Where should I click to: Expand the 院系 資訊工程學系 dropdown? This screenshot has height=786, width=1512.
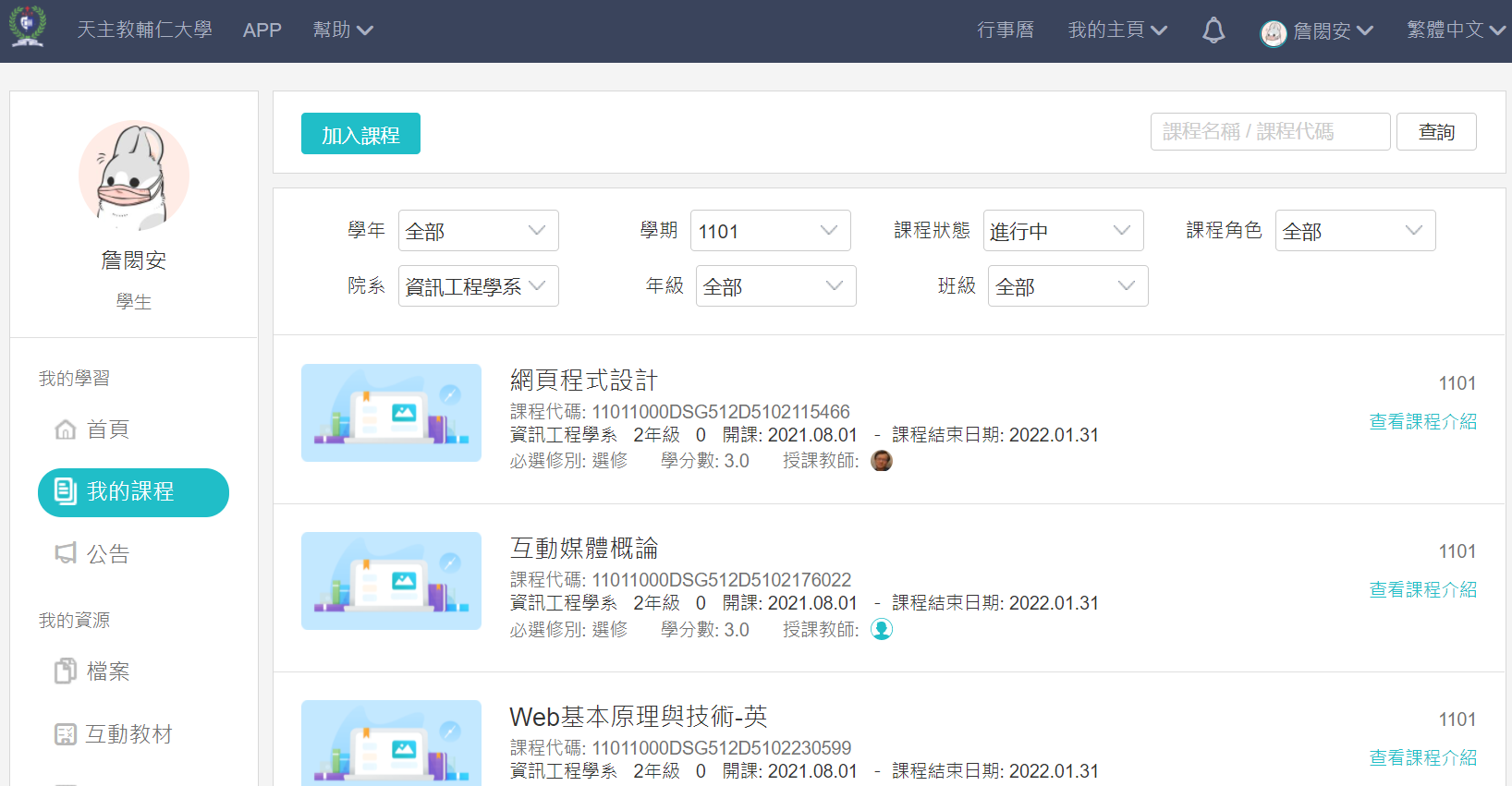(478, 286)
